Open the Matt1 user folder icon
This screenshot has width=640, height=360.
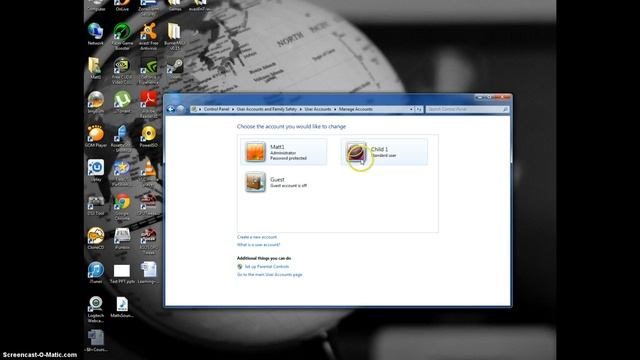(x=96, y=68)
